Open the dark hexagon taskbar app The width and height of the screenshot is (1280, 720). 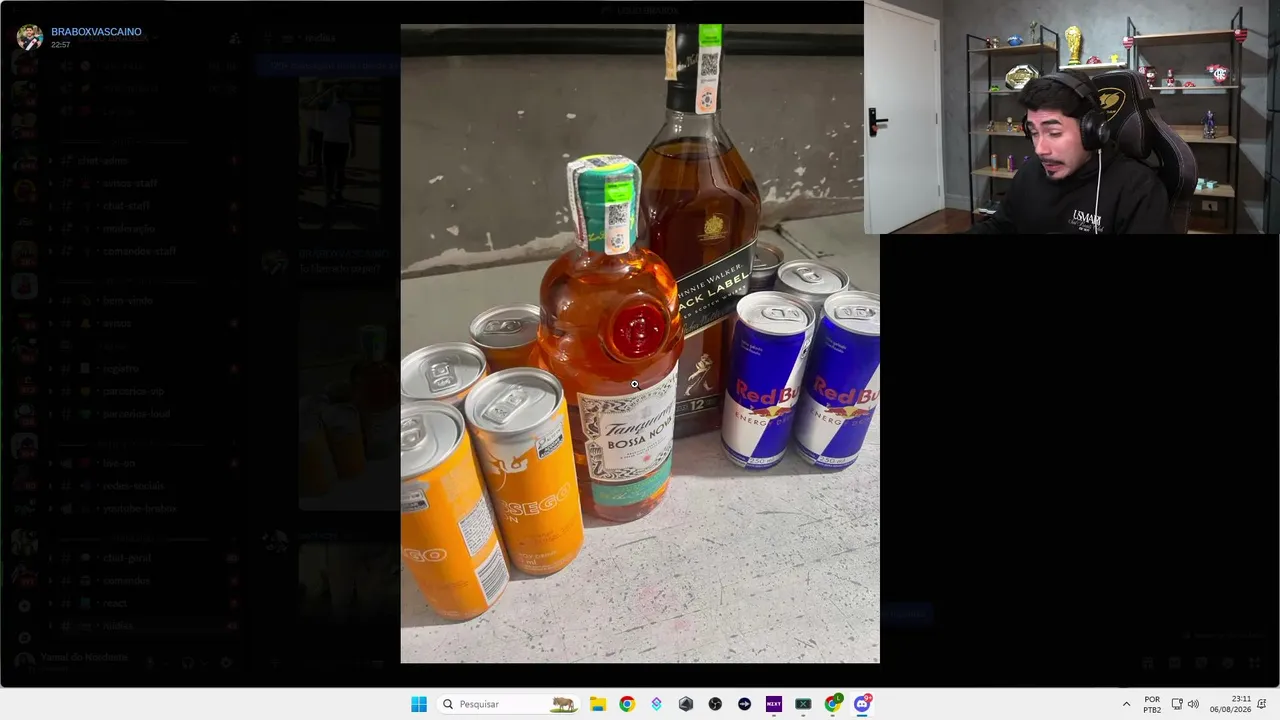pyautogui.click(x=686, y=704)
